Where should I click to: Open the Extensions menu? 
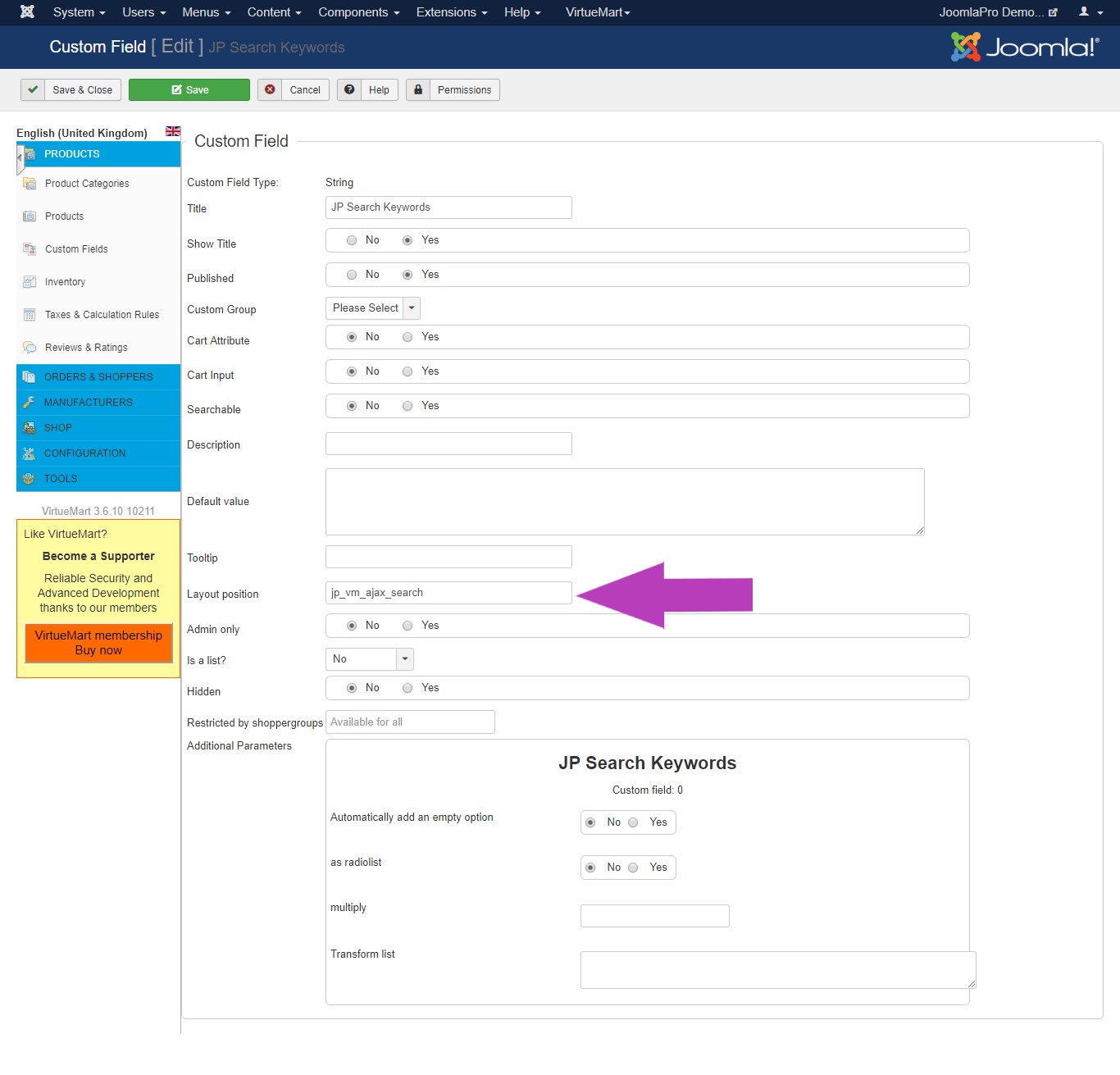click(x=451, y=12)
